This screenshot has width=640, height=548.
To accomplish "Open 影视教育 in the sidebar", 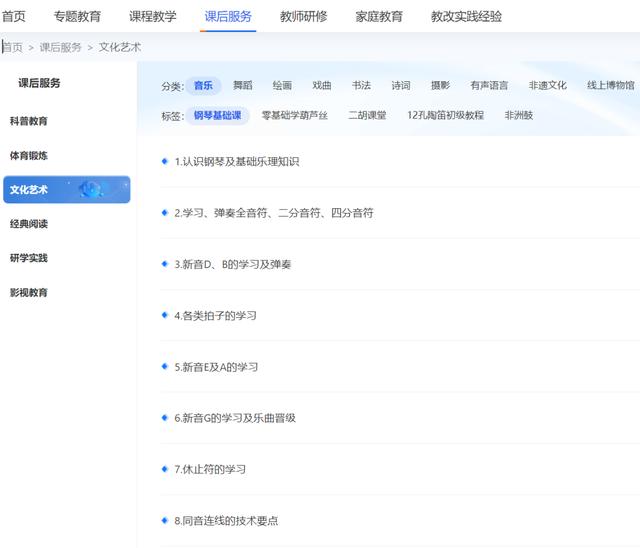I will pos(29,293).
